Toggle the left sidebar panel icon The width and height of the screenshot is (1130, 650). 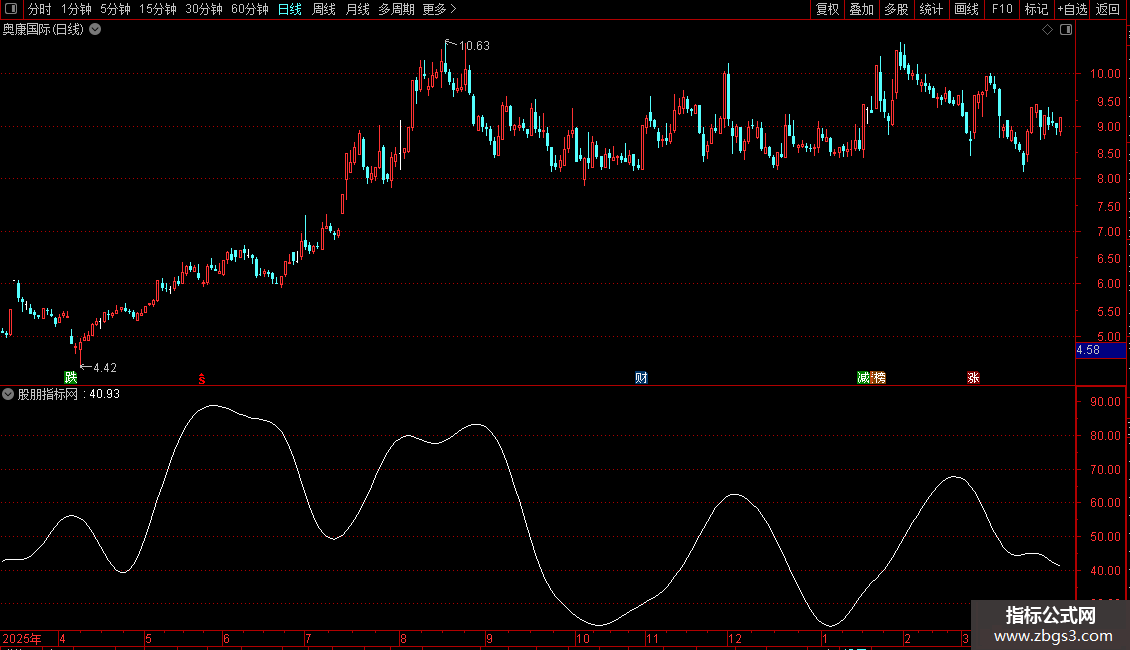click(11, 9)
